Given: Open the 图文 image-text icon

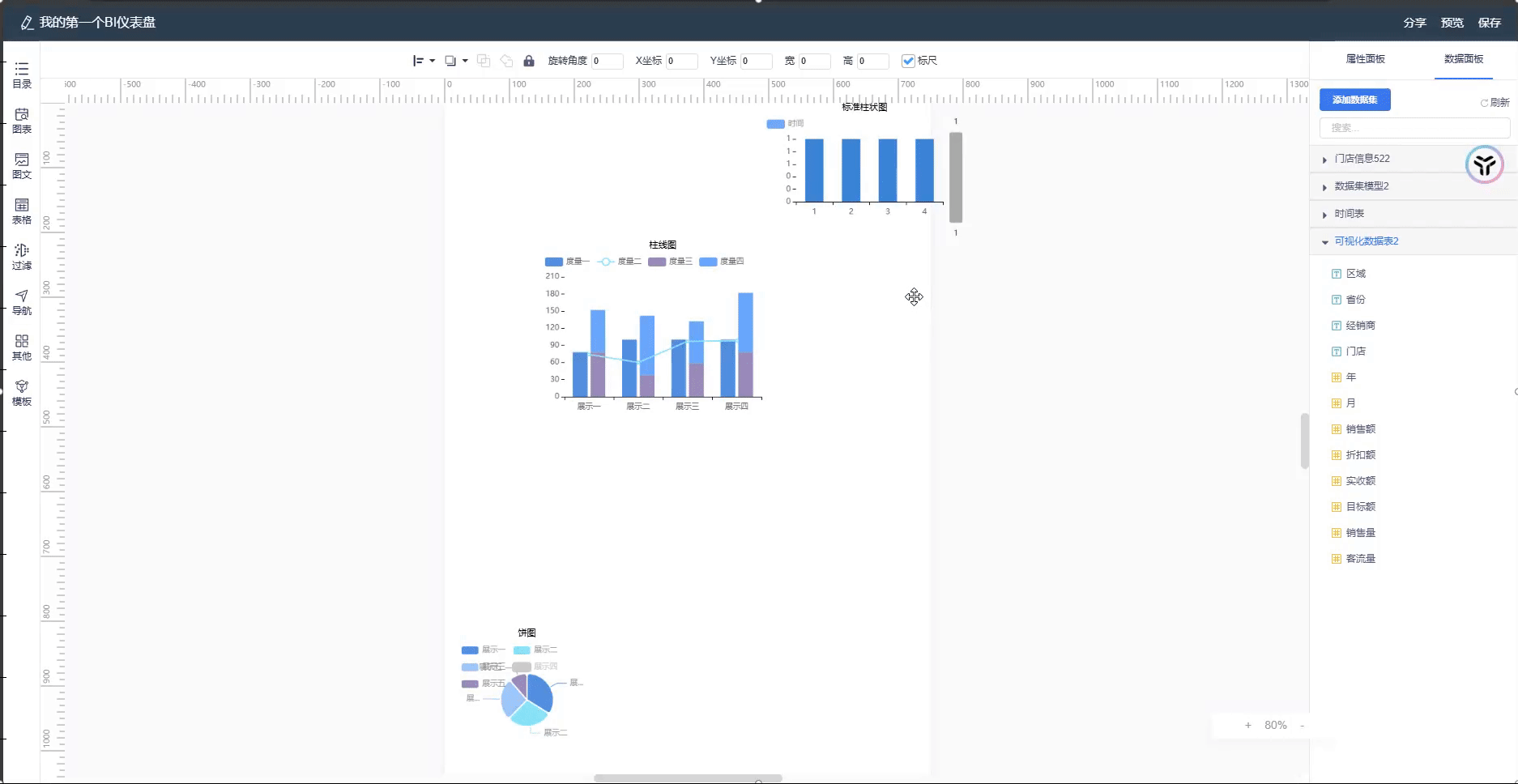Looking at the screenshot, I should click(x=22, y=160).
